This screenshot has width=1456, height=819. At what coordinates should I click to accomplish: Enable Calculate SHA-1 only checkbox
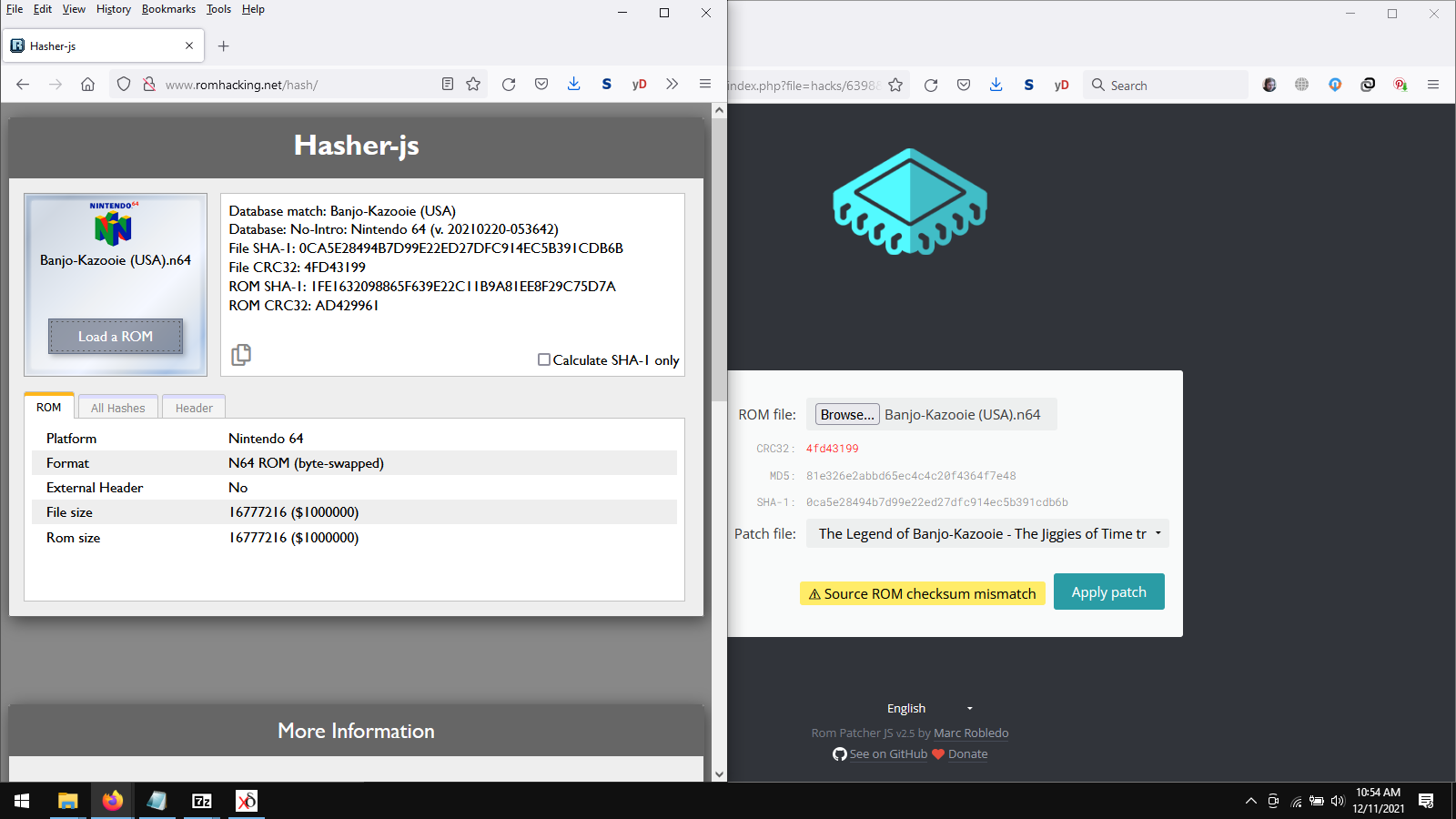tap(544, 359)
